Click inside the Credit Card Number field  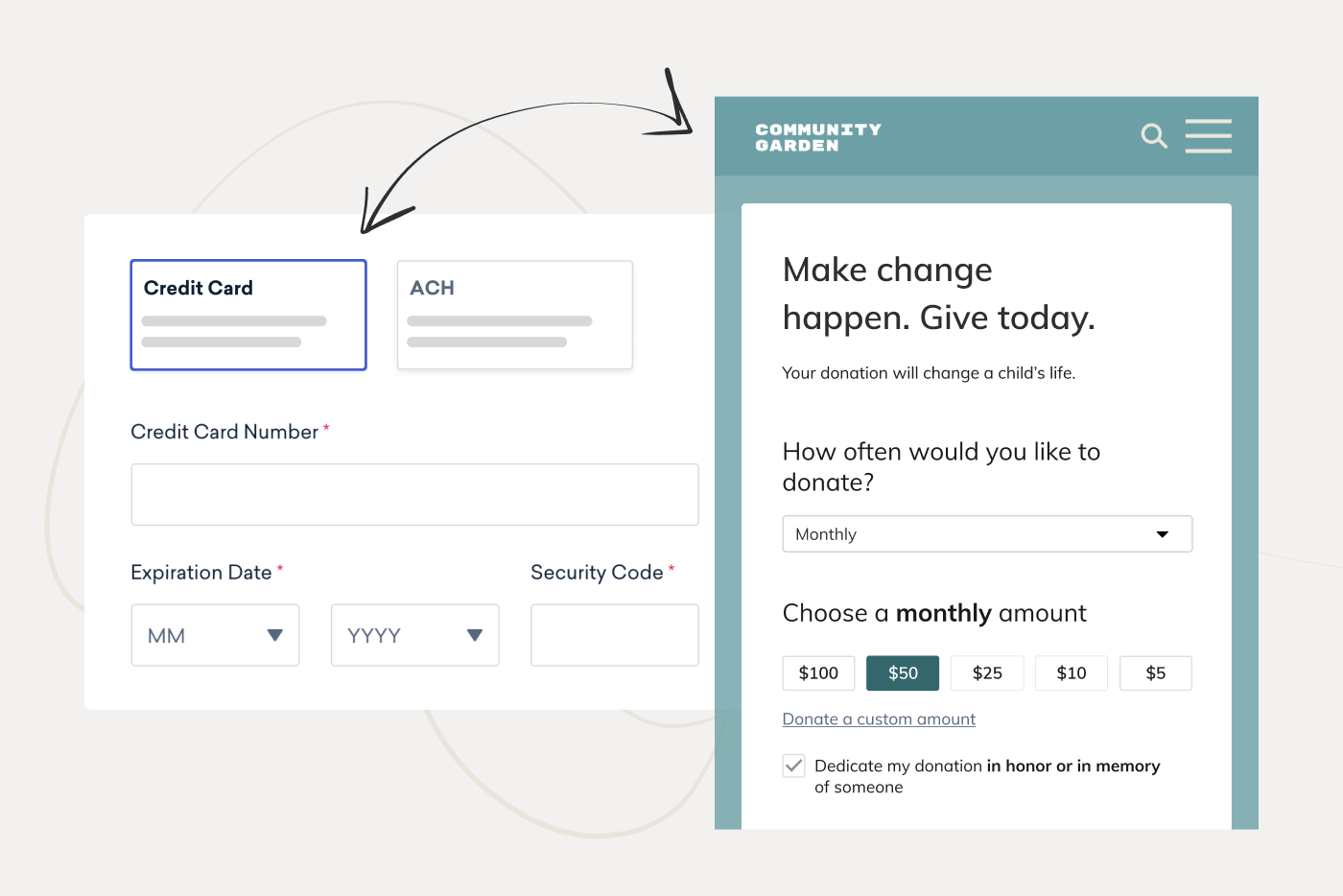[x=414, y=494]
